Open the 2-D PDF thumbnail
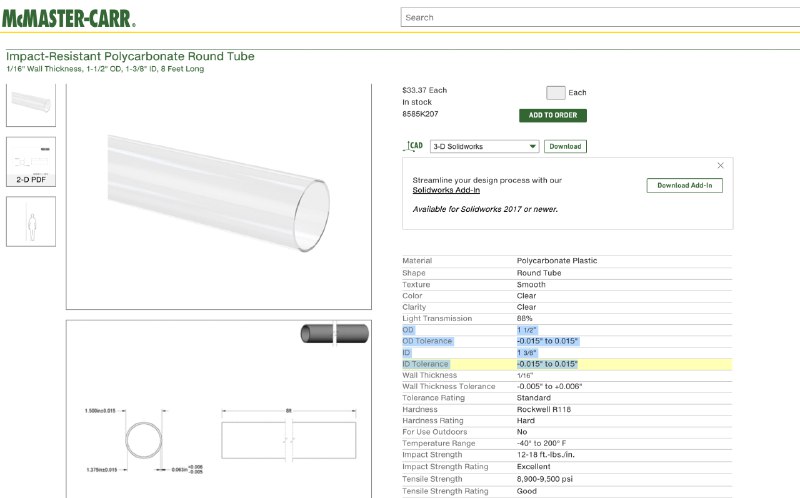Viewport: 800px width, 498px height. [31, 162]
